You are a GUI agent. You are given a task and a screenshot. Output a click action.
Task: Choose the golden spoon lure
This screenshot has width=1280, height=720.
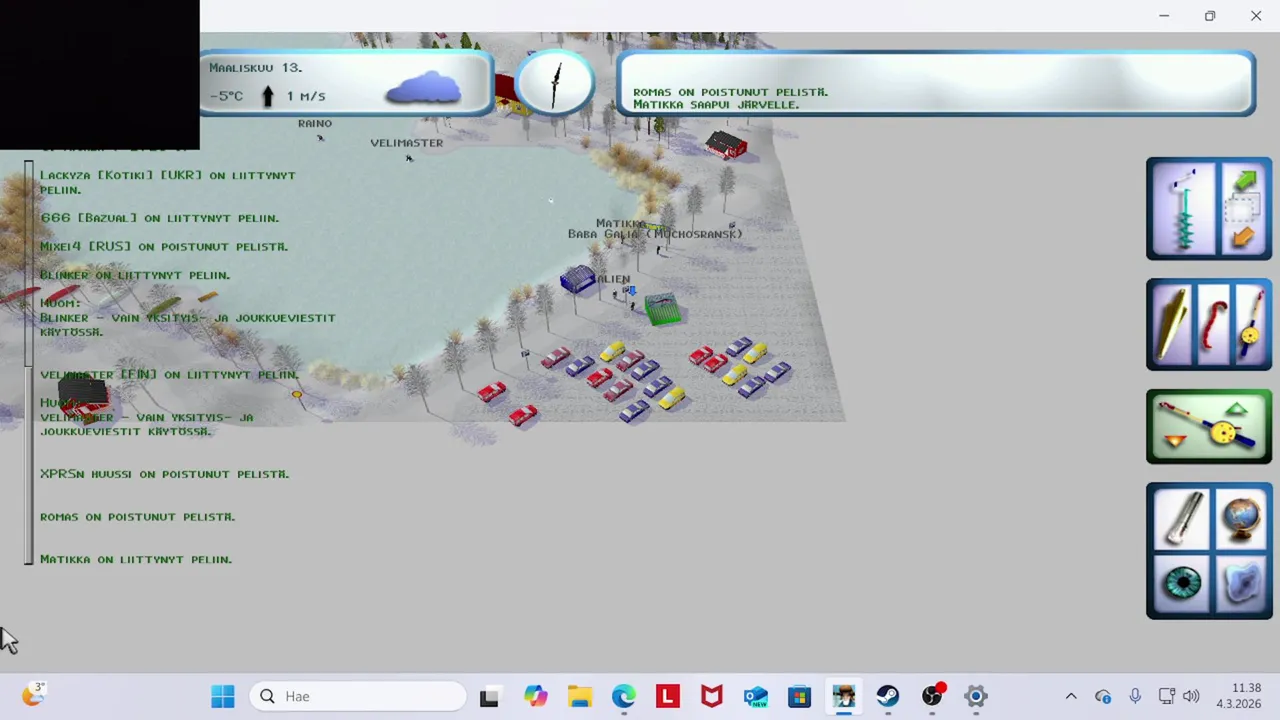(1171, 324)
